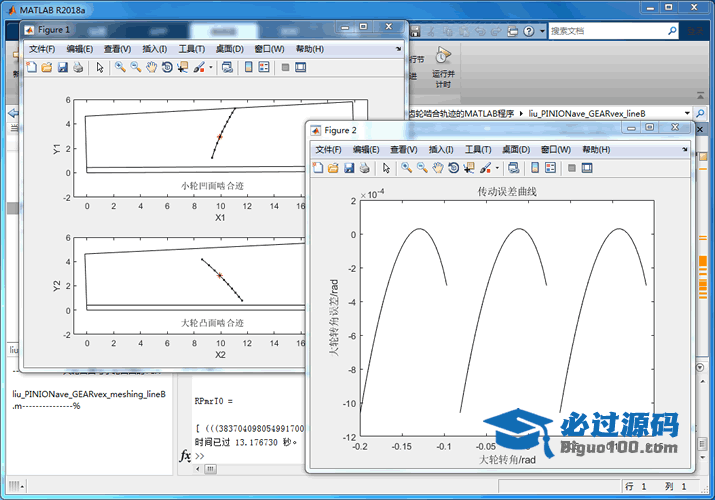Screen dimensions: 715x500
Task: Click the search magnifier in 搜索文档 box
Action: pos(672,31)
